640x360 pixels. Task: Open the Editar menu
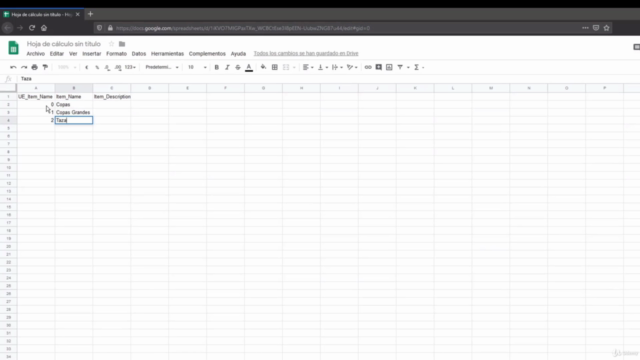point(57,54)
